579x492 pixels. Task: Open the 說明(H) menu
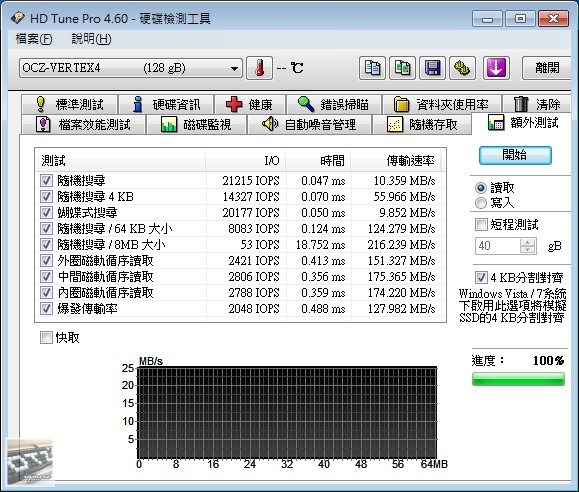91,39
